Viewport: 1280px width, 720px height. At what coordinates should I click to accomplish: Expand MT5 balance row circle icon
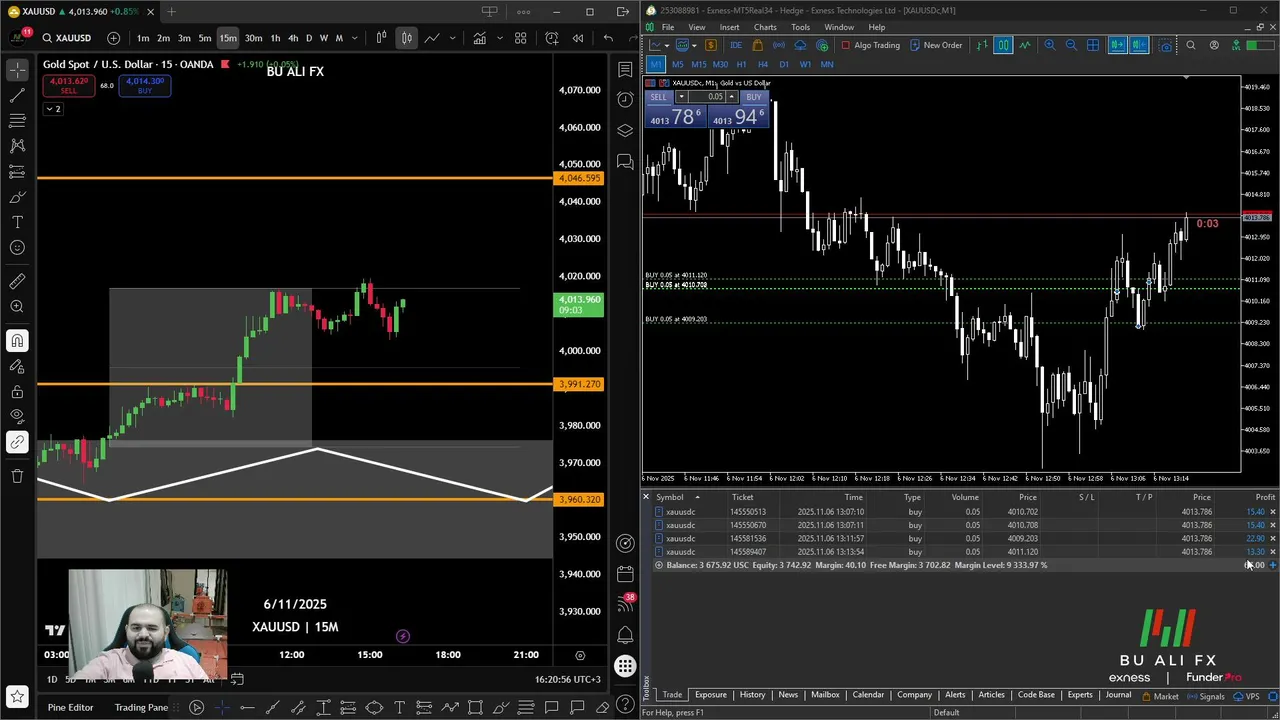(658, 565)
